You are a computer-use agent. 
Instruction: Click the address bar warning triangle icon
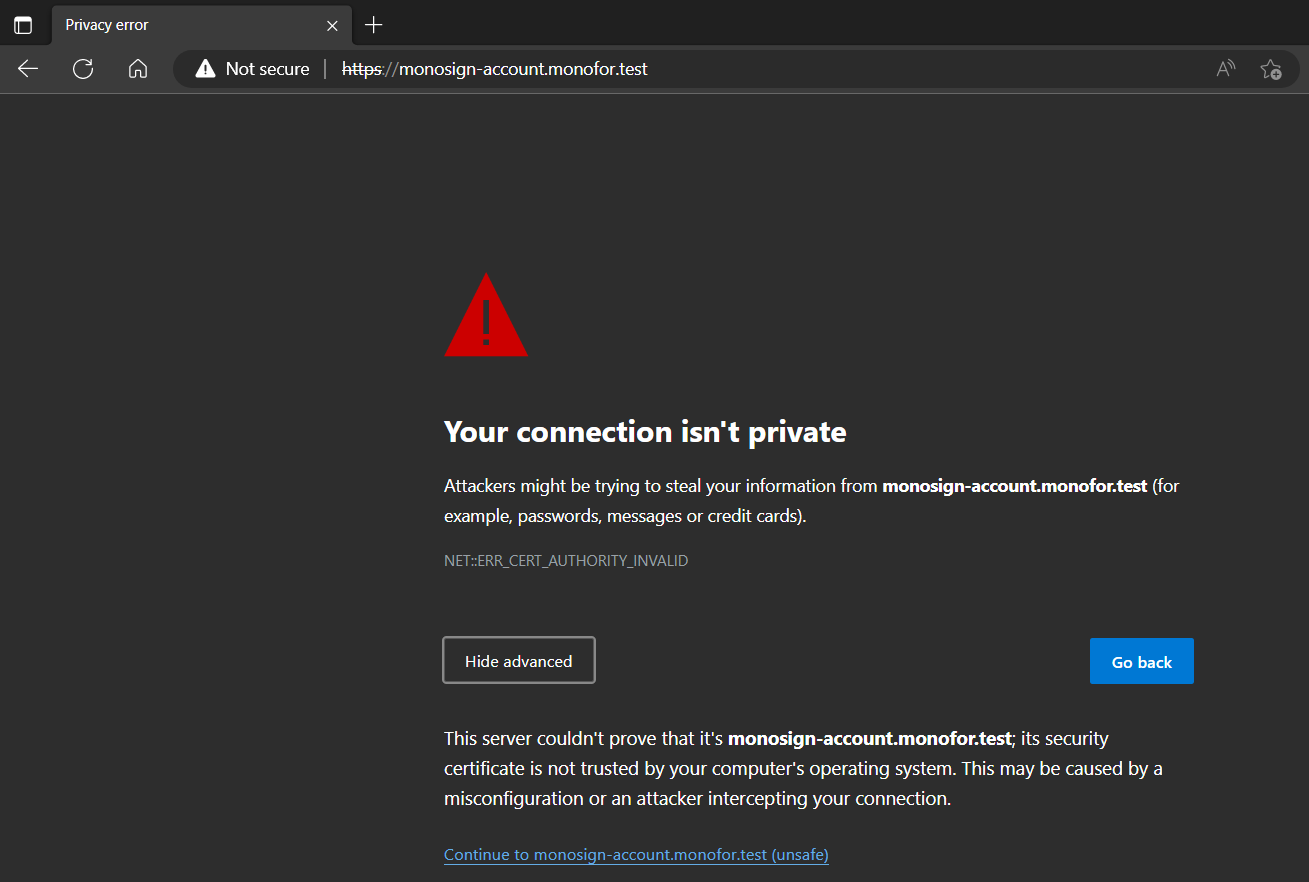(205, 69)
